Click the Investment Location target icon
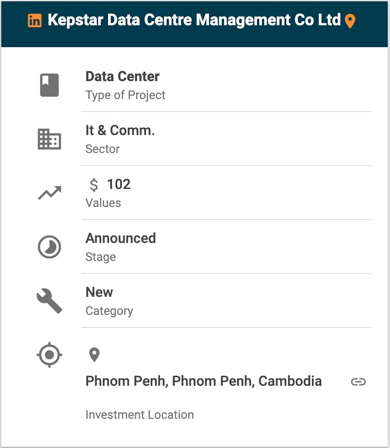This screenshot has height=448, width=390. (x=49, y=355)
